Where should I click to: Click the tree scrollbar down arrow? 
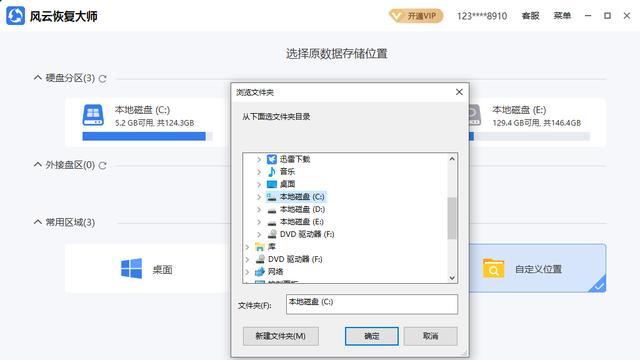tap(452, 278)
